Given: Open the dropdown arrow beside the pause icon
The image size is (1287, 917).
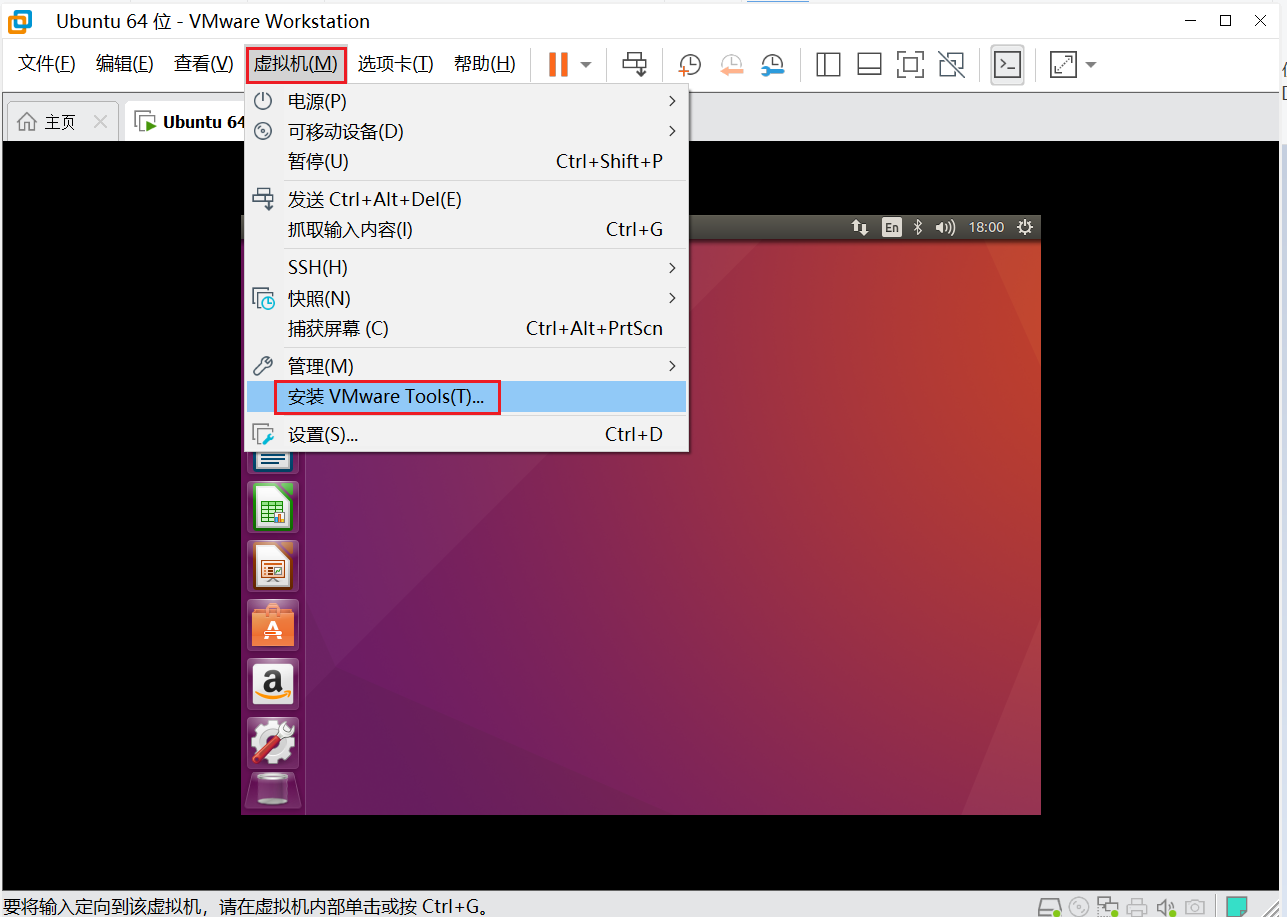Looking at the screenshot, I should (586, 65).
